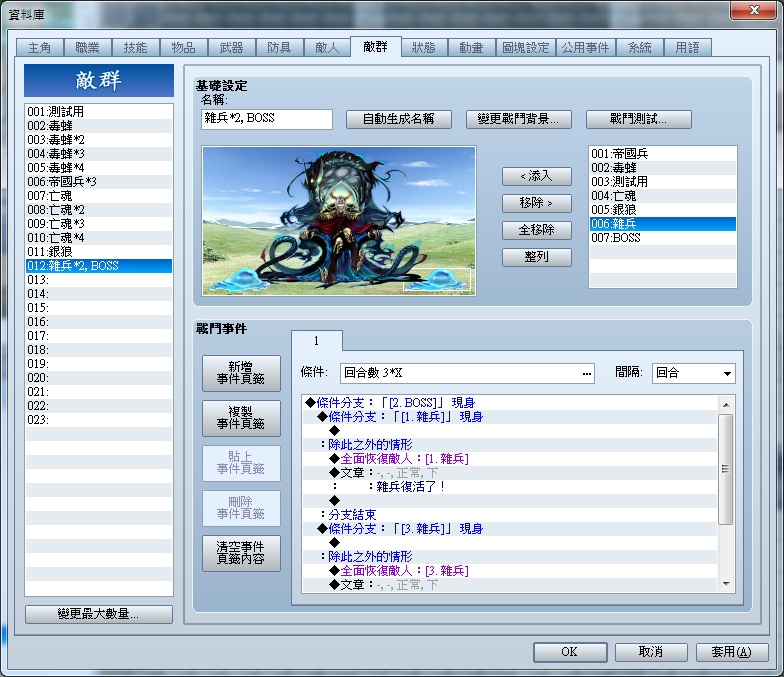This screenshot has height=677, width=784.
Task: Select troop 004:毒蜂*3
Action: click(98, 154)
